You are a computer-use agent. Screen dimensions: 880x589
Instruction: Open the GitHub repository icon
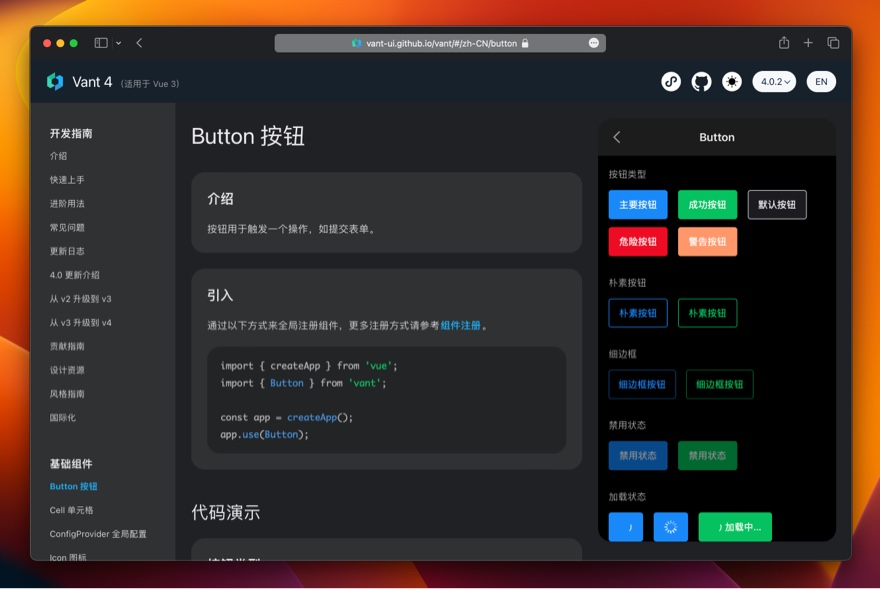701,82
